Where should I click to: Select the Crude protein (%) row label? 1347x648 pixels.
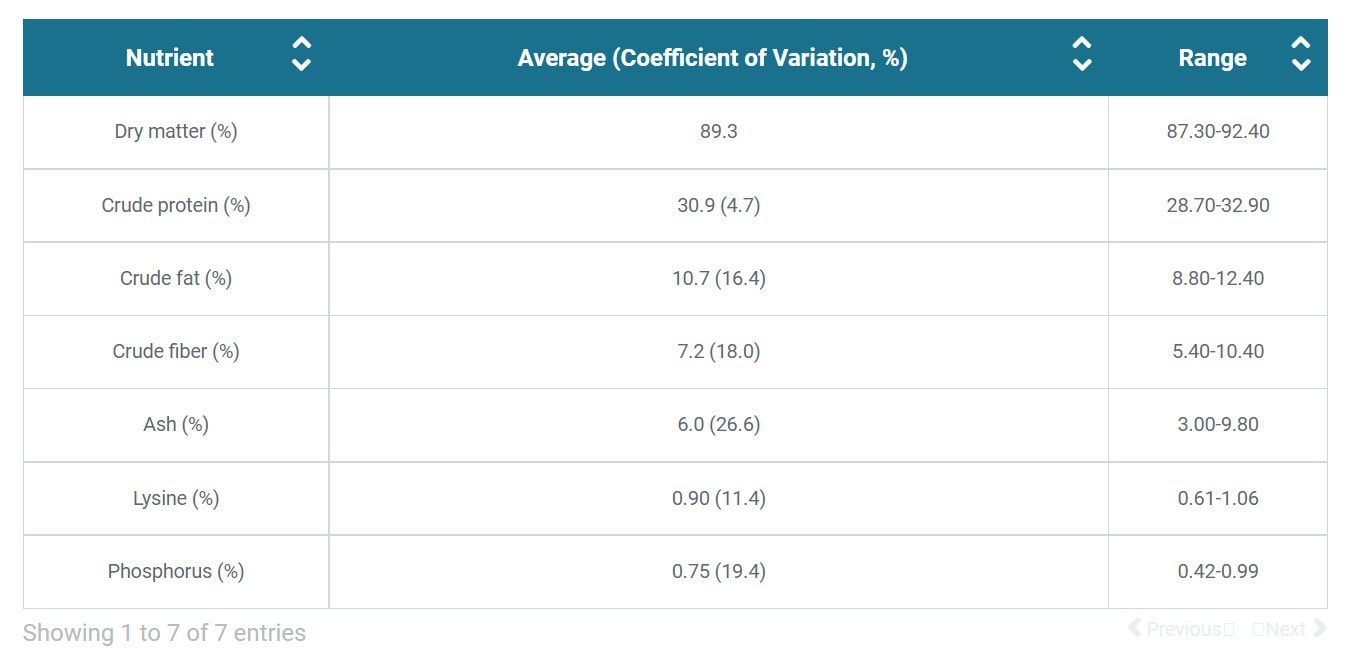(x=176, y=205)
